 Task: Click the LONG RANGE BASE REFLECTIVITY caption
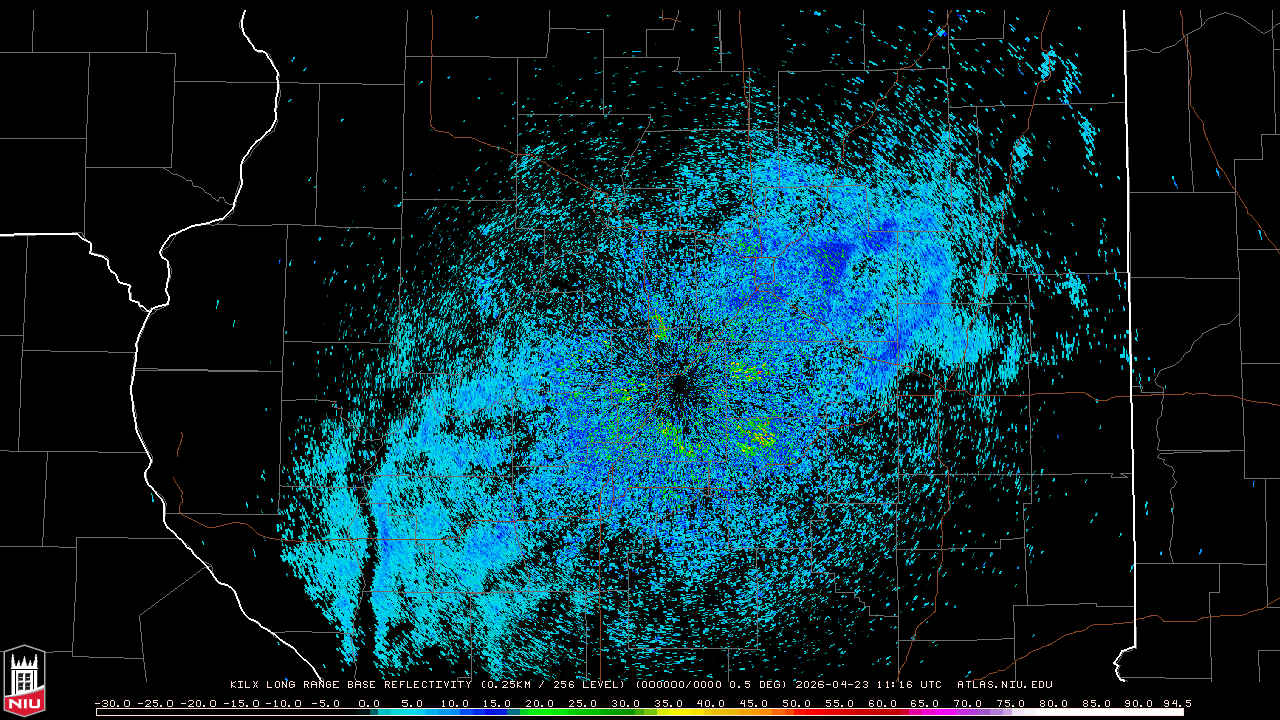(x=369, y=685)
